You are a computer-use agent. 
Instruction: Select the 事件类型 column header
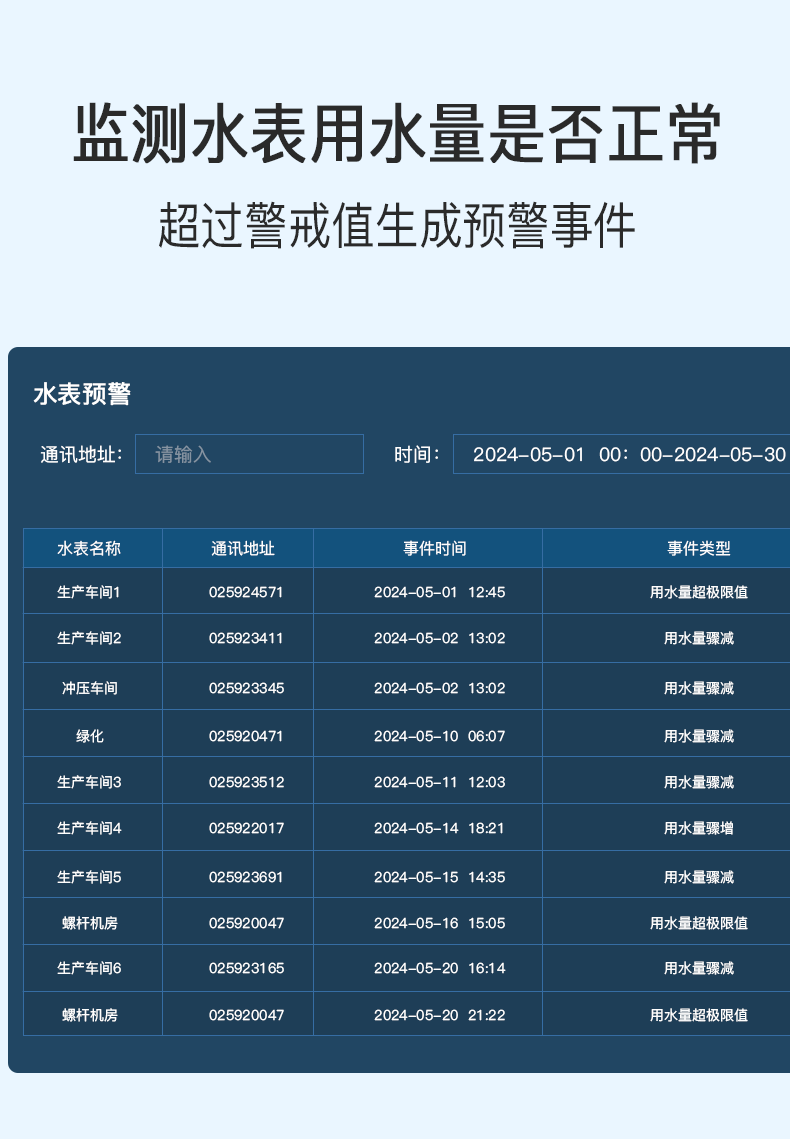(x=698, y=548)
